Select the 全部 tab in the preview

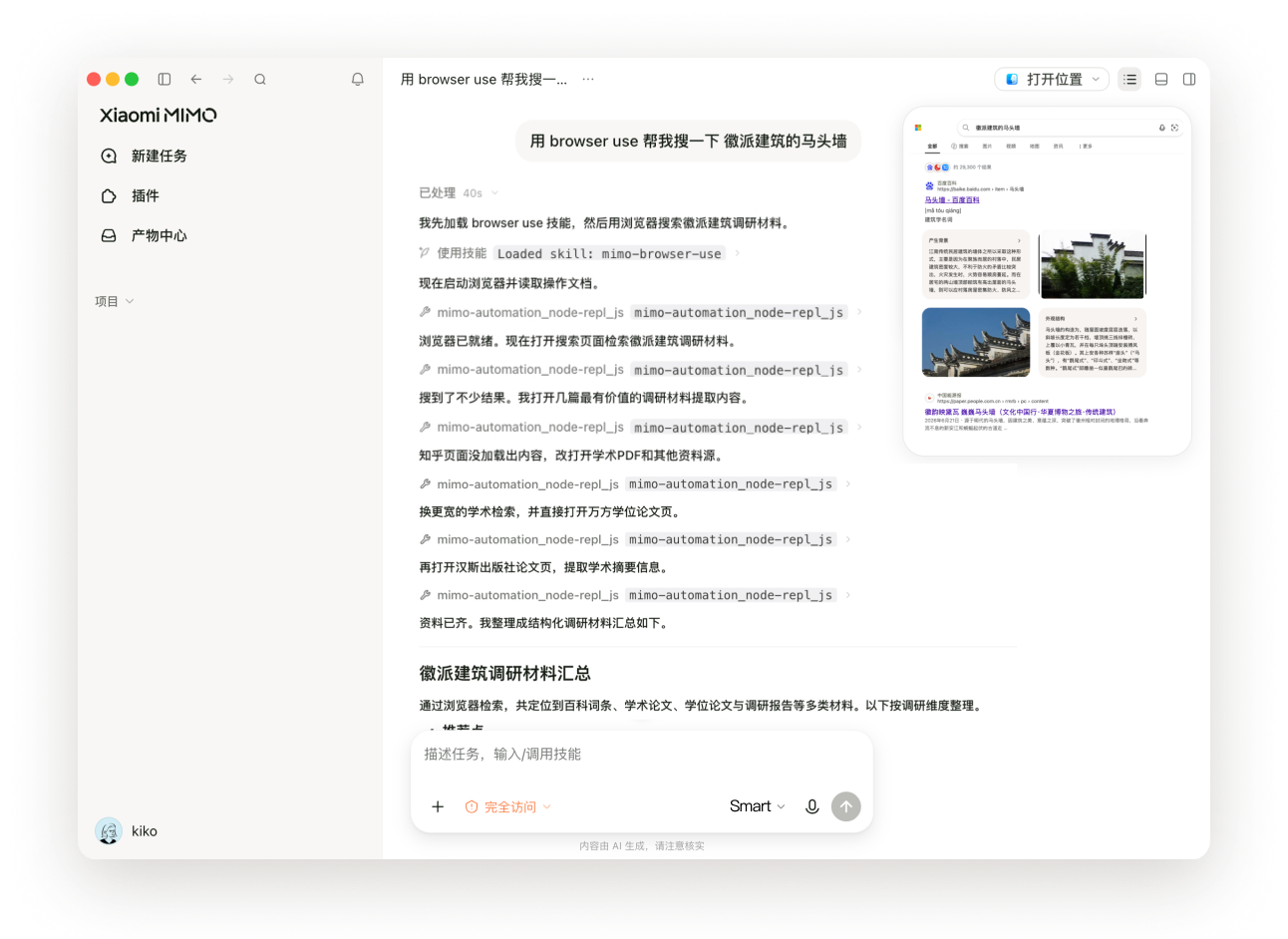932,147
